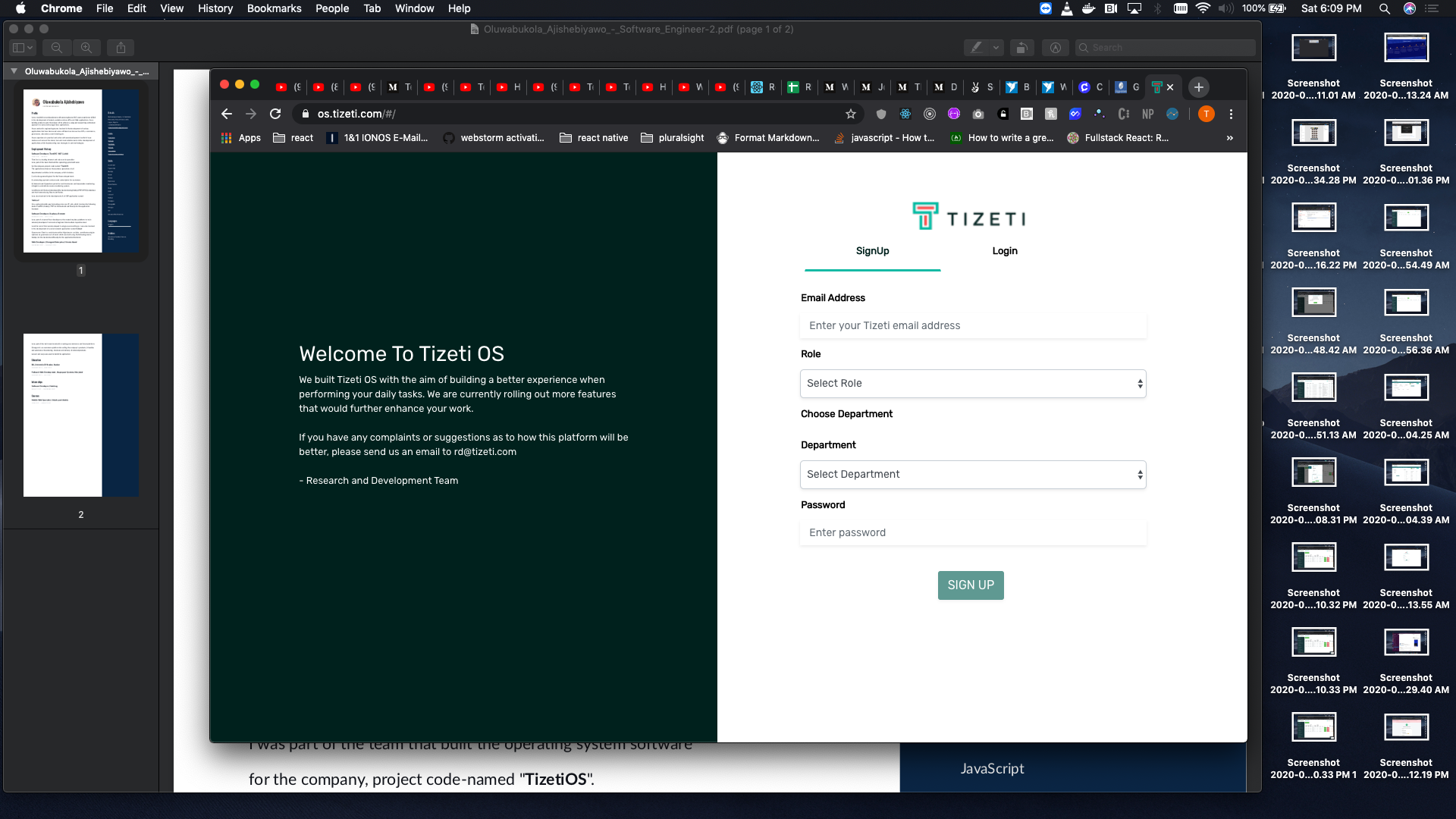Image resolution: width=1456 pixels, height=819 pixels.
Task: Open macOS Spotlight search
Action: coord(1385,8)
